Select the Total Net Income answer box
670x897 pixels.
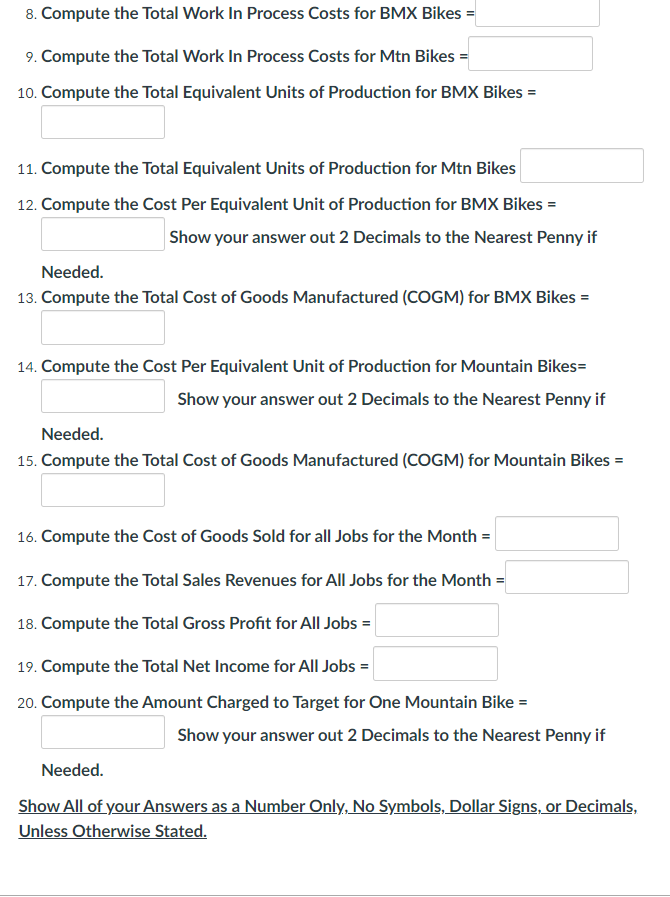tap(435, 663)
